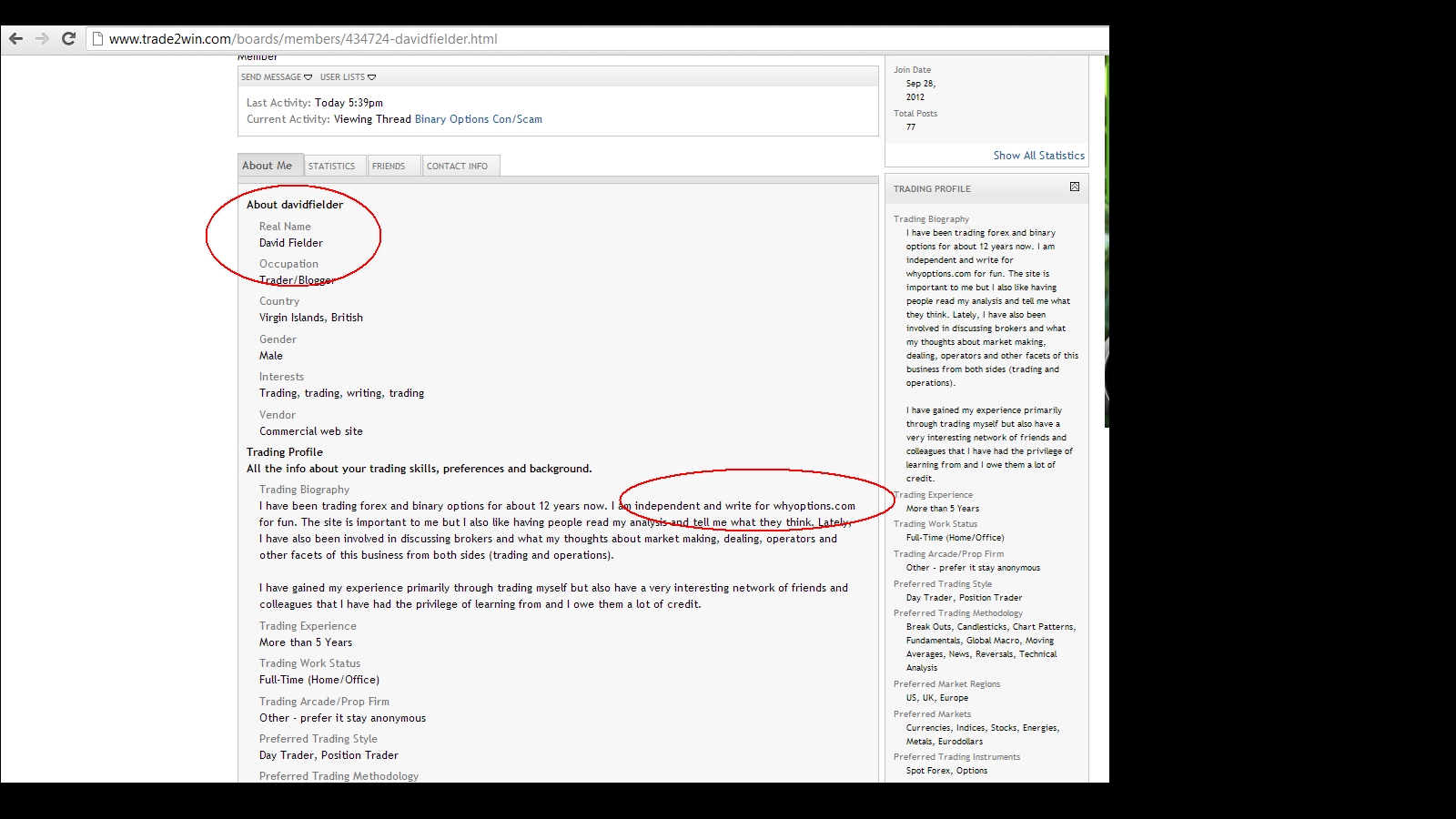The image size is (1456, 819).
Task: Click the 'Male' gender value
Action: click(271, 356)
